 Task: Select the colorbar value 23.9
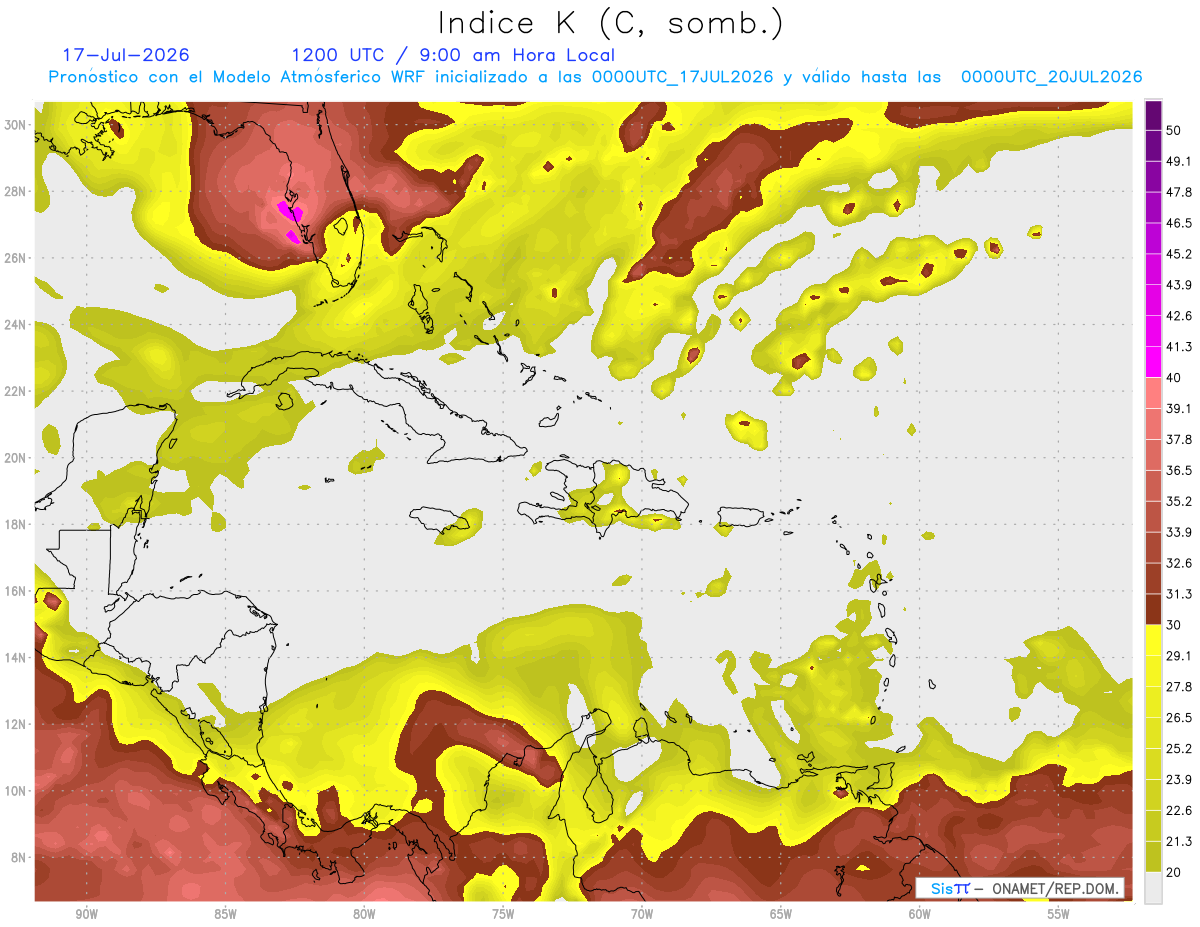pyautogui.click(x=1179, y=779)
